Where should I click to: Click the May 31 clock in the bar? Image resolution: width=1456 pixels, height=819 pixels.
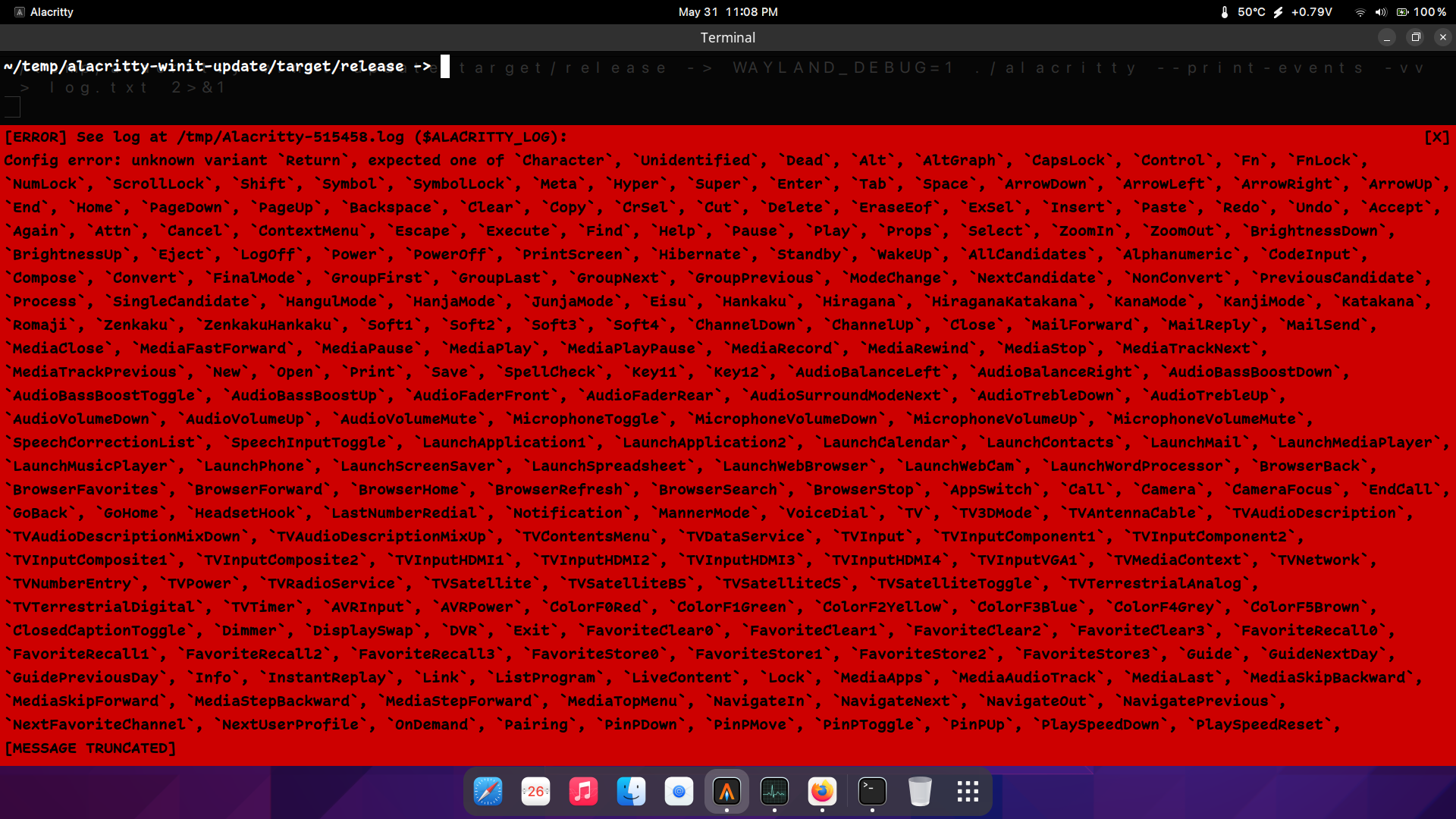727,11
